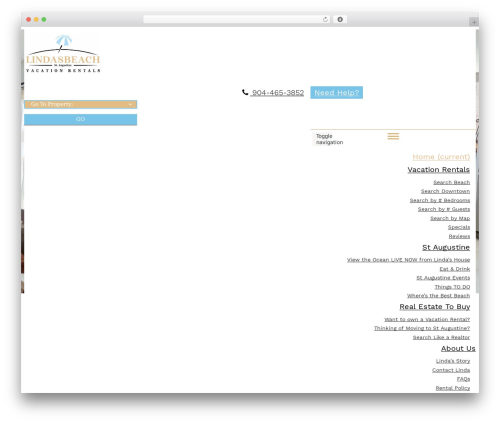Open View the Ocean LIVE NOW link
Screen dimensions: 500x423
click(408, 260)
